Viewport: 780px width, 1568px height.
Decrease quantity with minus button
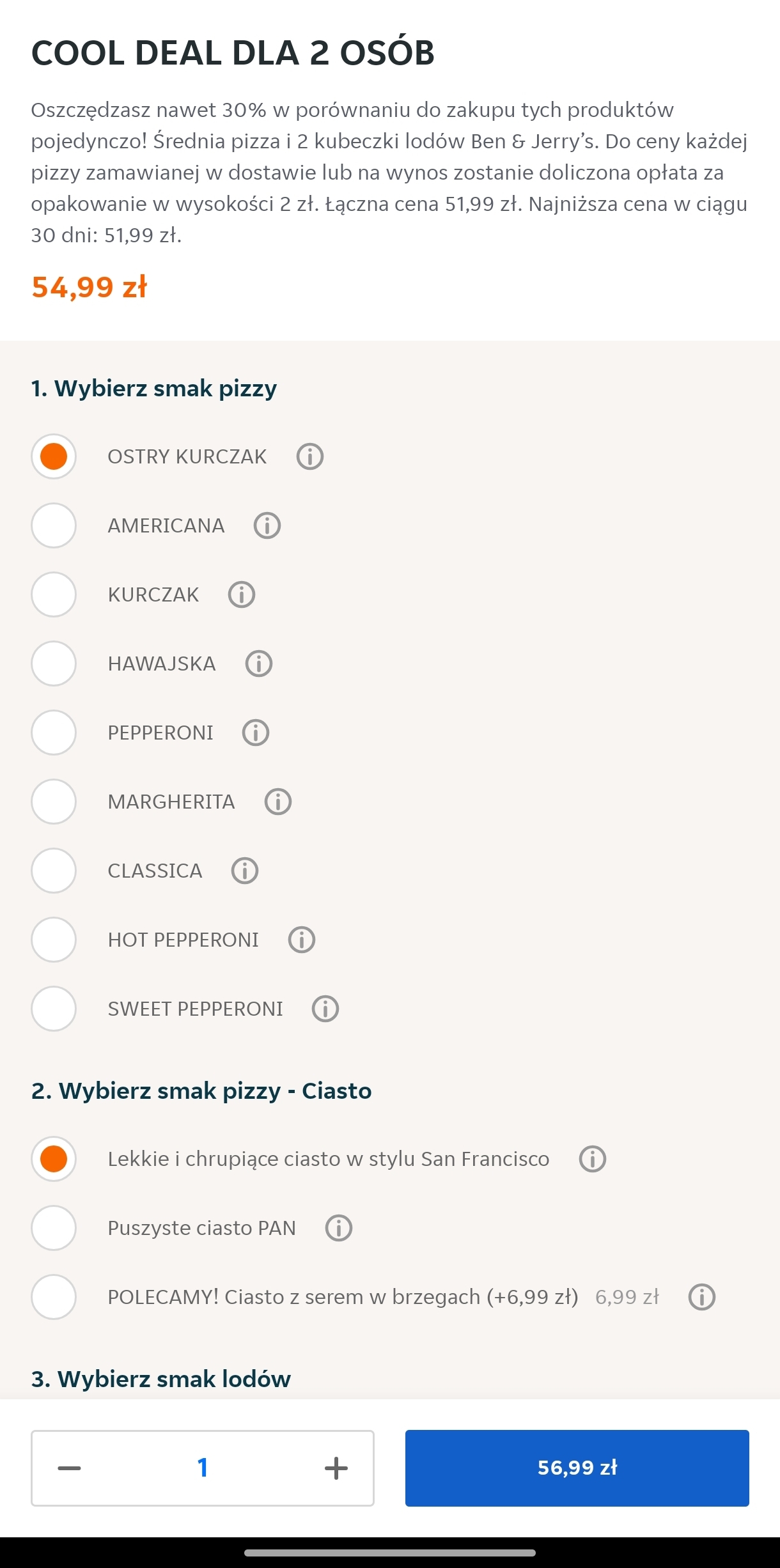click(x=69, y=1468)
